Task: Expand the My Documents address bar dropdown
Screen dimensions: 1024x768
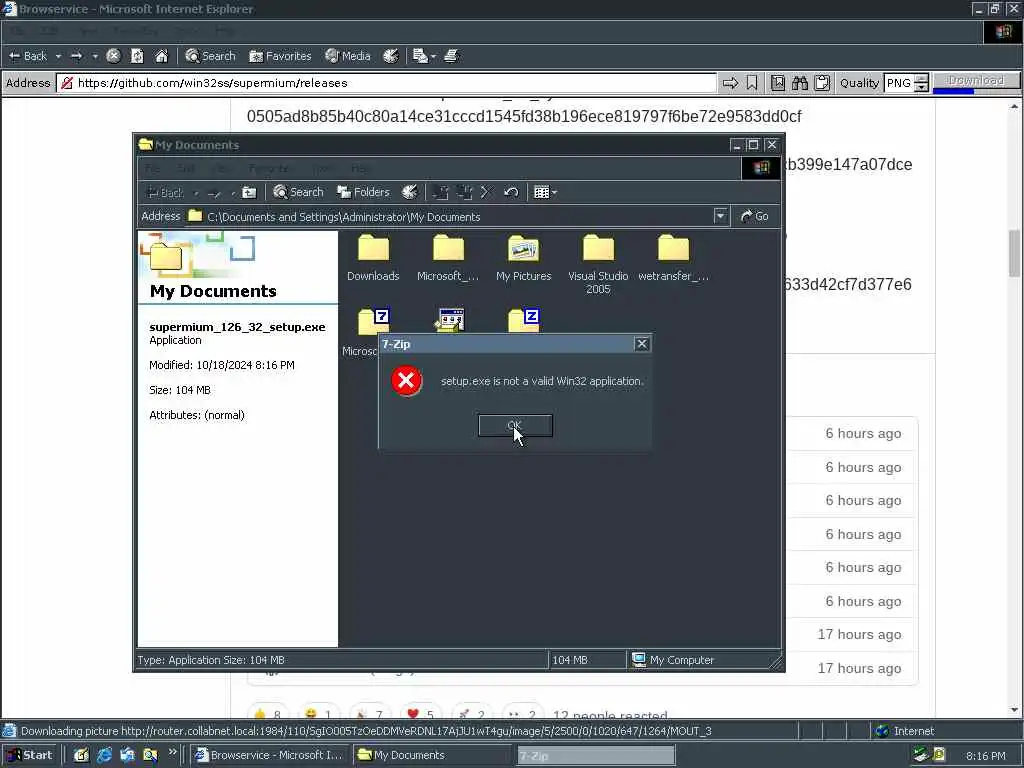Action: [720, 216]
